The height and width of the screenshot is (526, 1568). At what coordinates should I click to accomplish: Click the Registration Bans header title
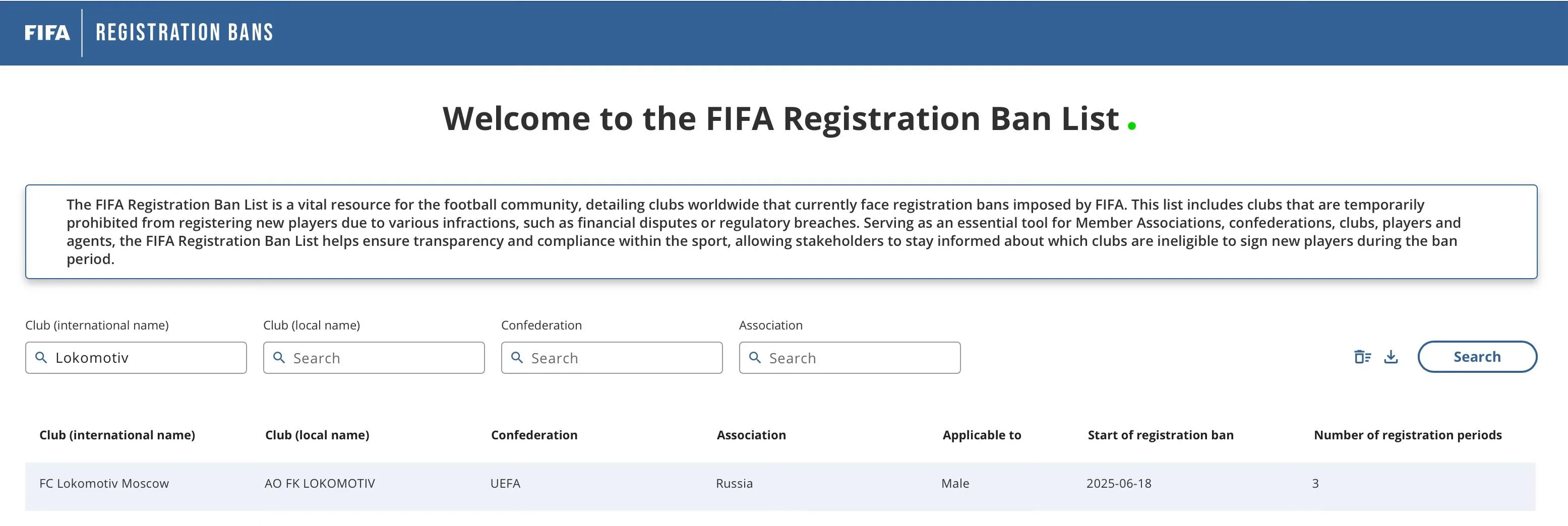tap(185, 33)
